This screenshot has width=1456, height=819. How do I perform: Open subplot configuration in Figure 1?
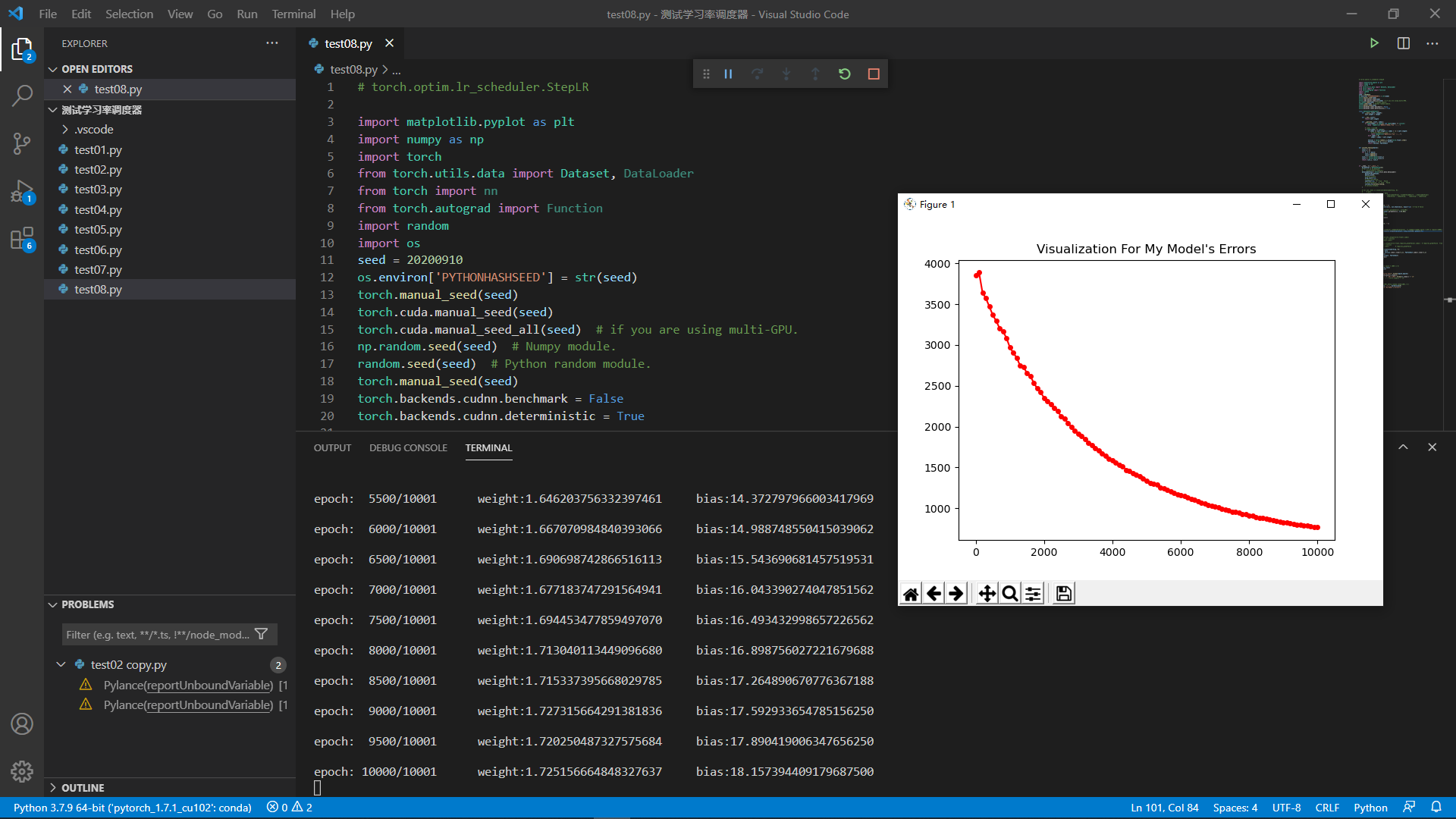(x=1033, y=593)
